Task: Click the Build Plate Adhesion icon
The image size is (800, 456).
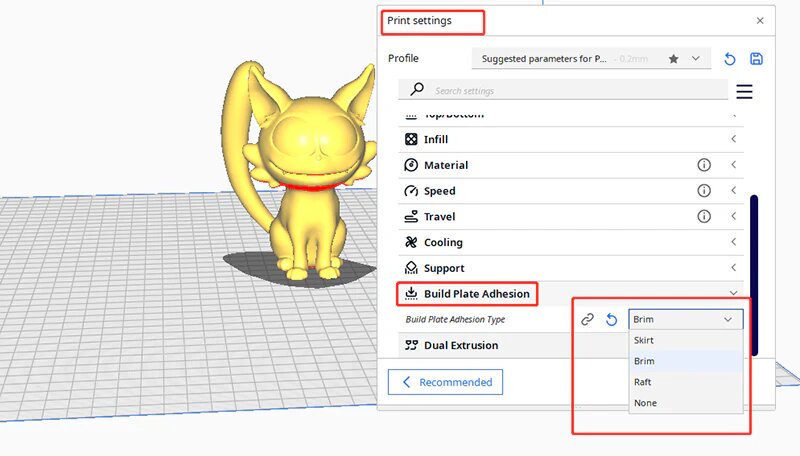Action: 411,293
